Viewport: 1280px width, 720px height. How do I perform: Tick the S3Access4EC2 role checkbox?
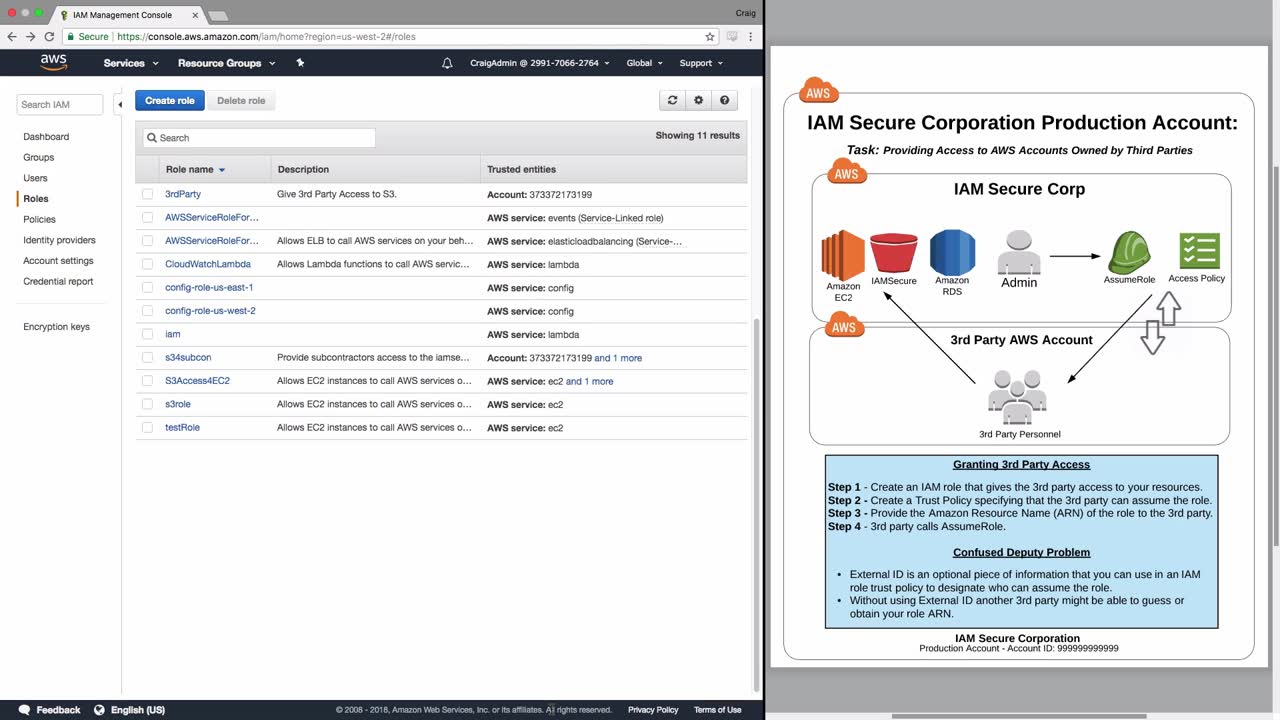click(148, 381)
